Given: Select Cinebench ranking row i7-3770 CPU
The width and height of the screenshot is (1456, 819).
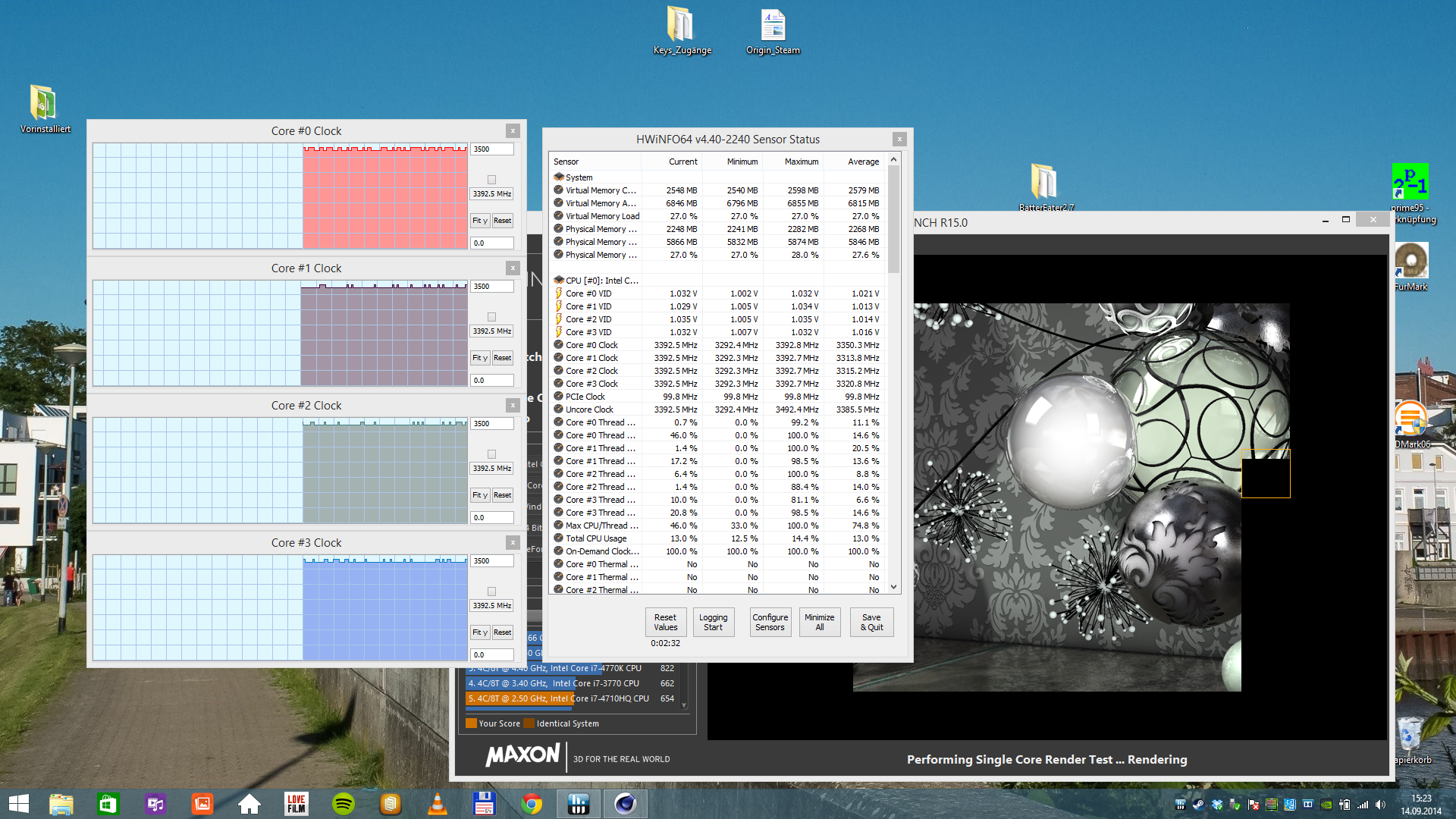Looking at the screenshot, I should [x=572, y=683].
